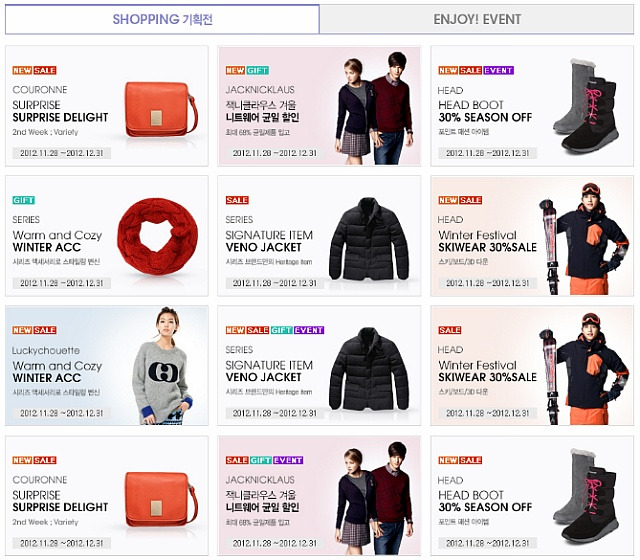The image size is (640, 560).
Task: Click black jacket image on VENO JACKET card tagged only SALE
Action: tap(369, 239)
